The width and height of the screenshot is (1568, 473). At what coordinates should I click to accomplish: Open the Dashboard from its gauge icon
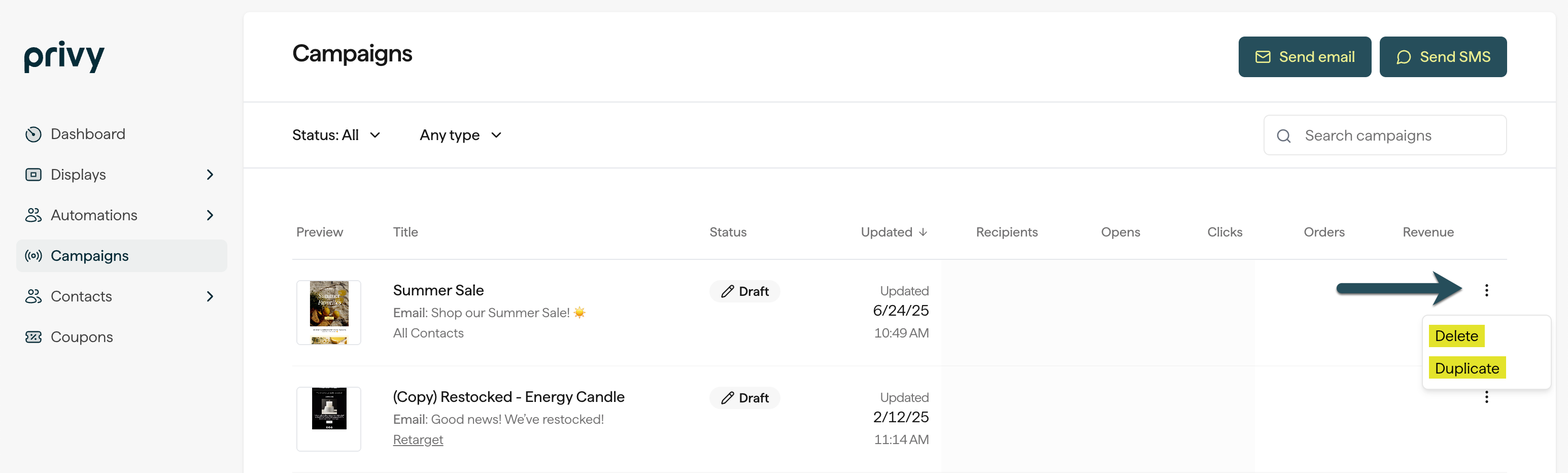coord(33,134)
